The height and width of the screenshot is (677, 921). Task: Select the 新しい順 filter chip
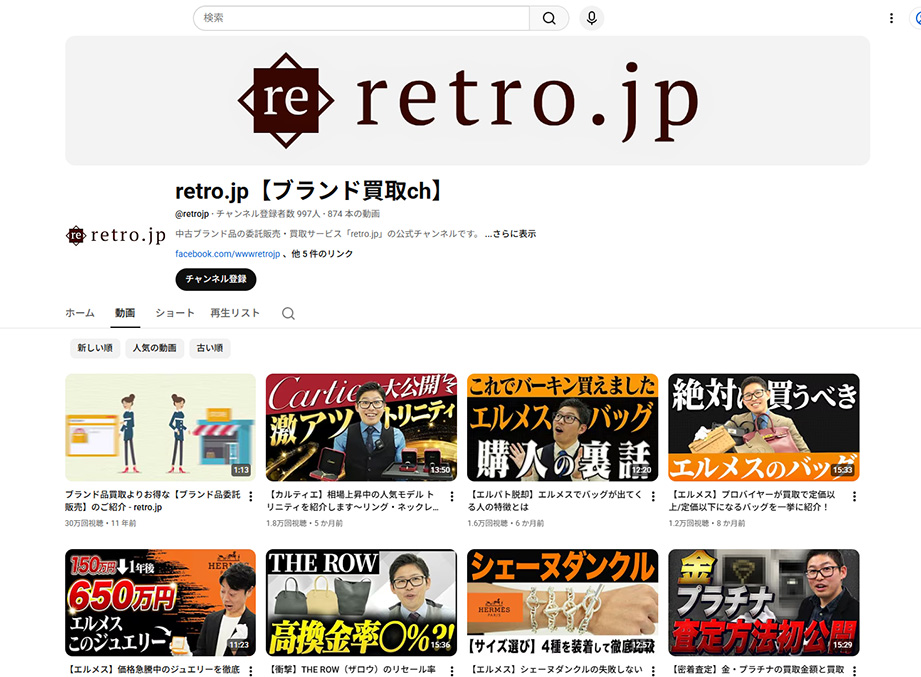[x=95, y=348]
